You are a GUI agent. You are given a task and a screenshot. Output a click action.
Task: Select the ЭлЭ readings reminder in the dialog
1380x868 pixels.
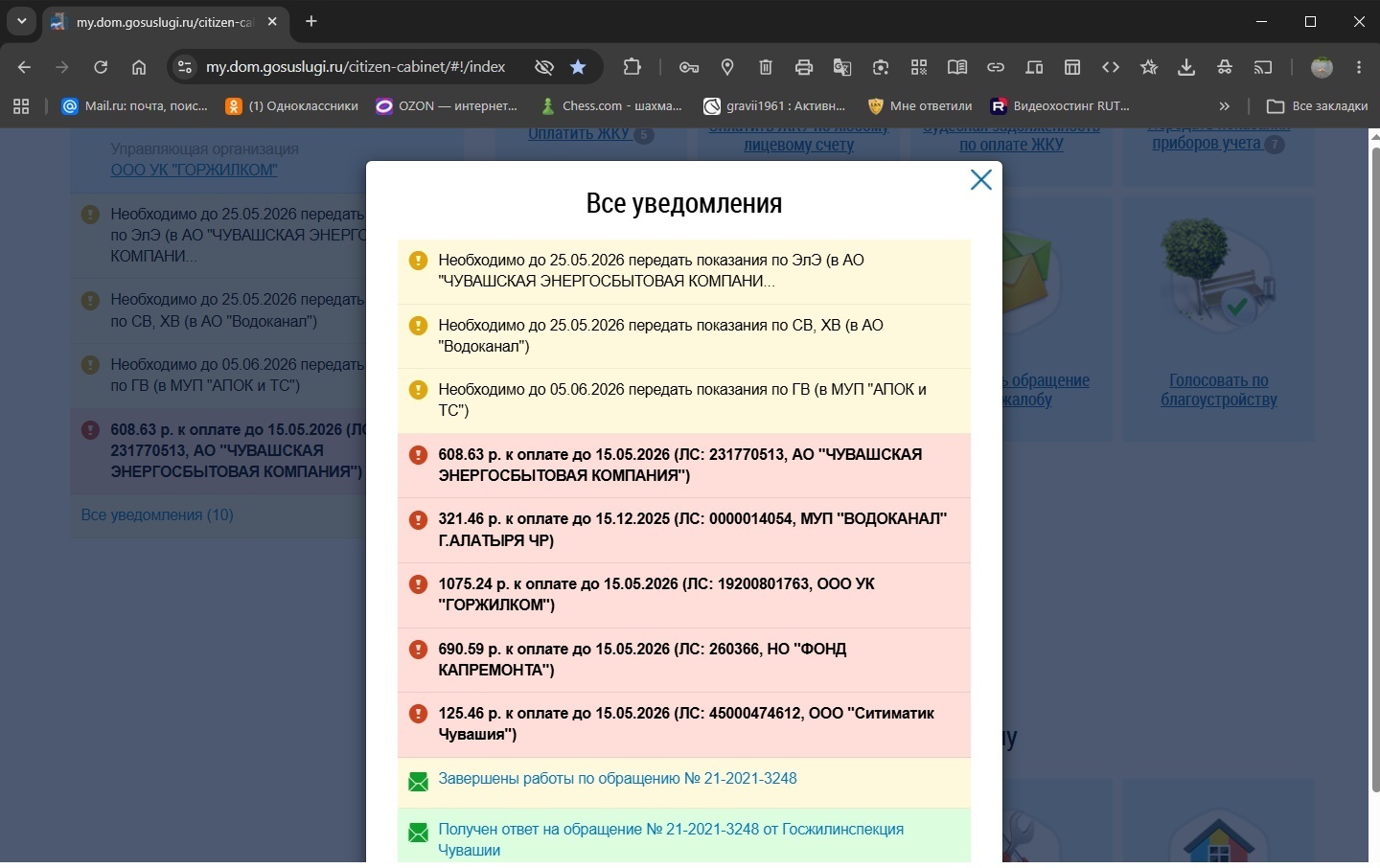(x=684, y=271)
